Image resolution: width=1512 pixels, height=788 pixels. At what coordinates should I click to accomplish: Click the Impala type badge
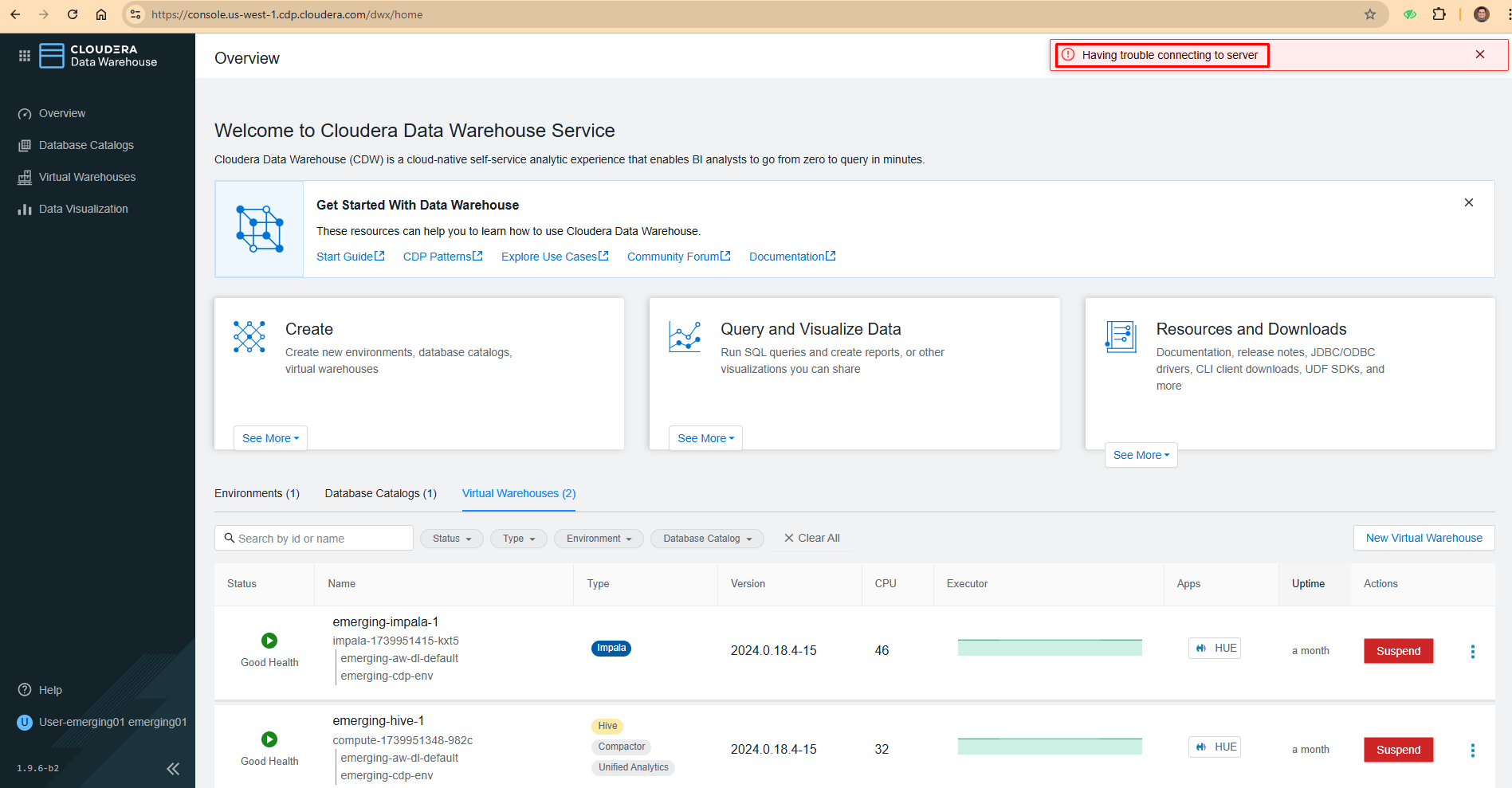(x=611, y=648)
